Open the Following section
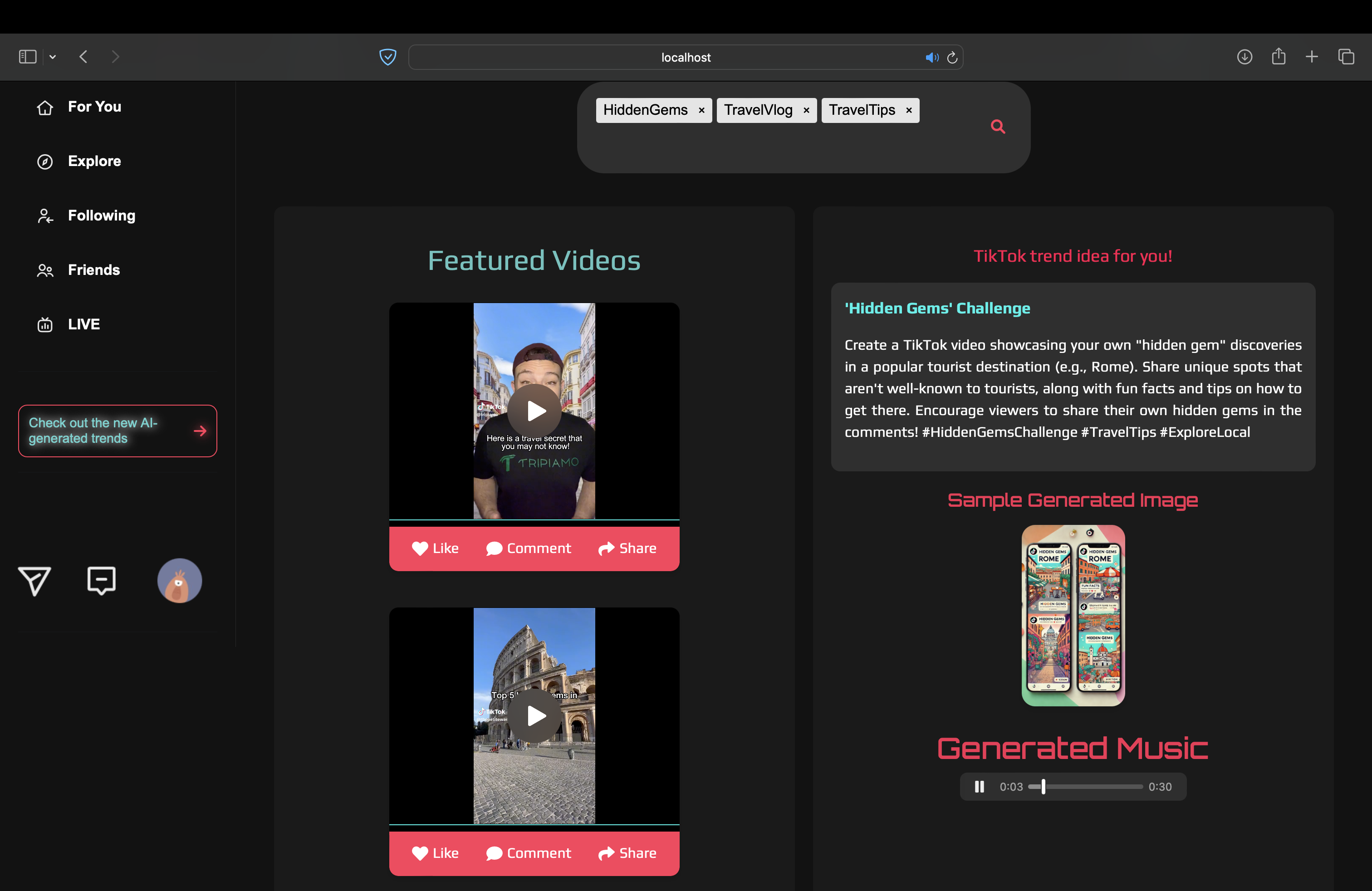Screen dimensions: 1372x891 pyautogui.click(x=102, y=215)
